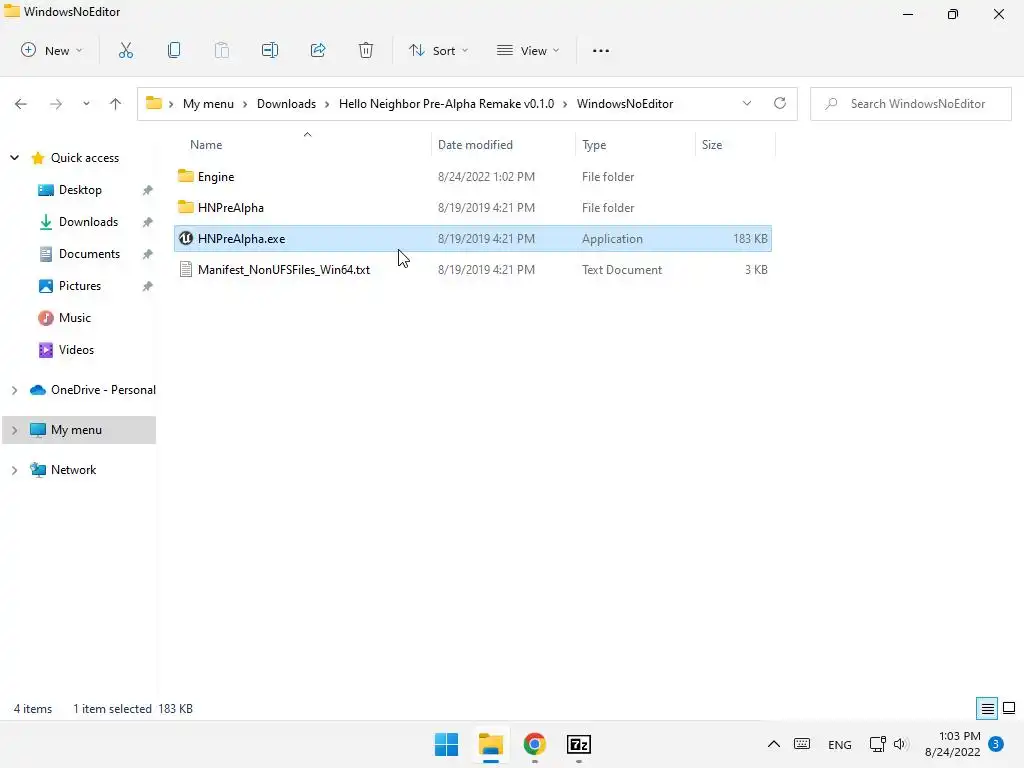Select Manifest_NonUFSFiles_Win64.txt file
Screen dimensions: 1024x768
(473, 270)
